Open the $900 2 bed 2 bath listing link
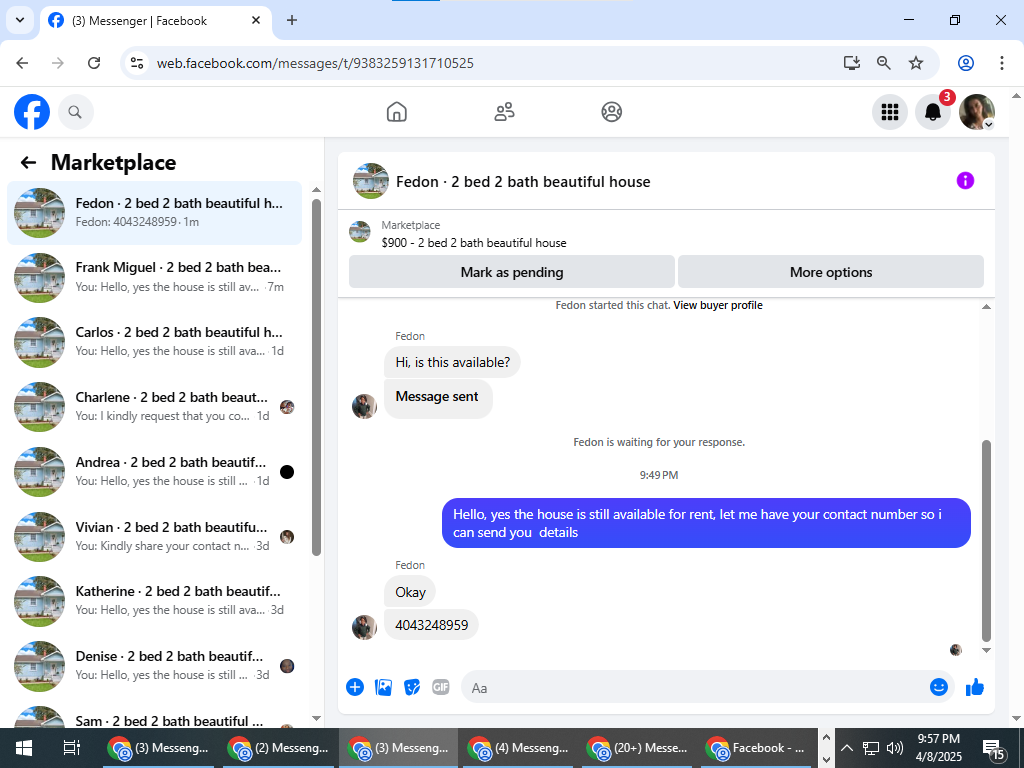This screenshot has width=1024, height=768. point(473,243)
